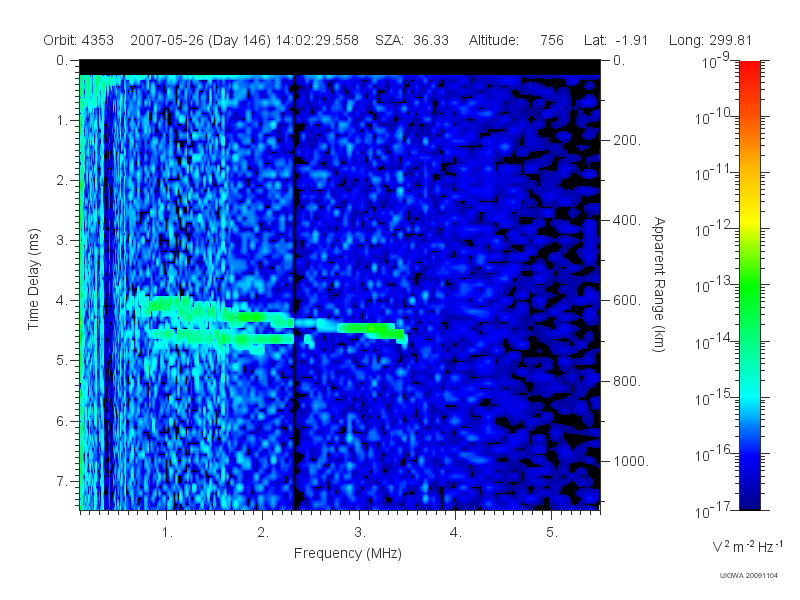
Task: Click the V² m⁻² Hz⁻¹ units label
Action: tap(747, 546)
